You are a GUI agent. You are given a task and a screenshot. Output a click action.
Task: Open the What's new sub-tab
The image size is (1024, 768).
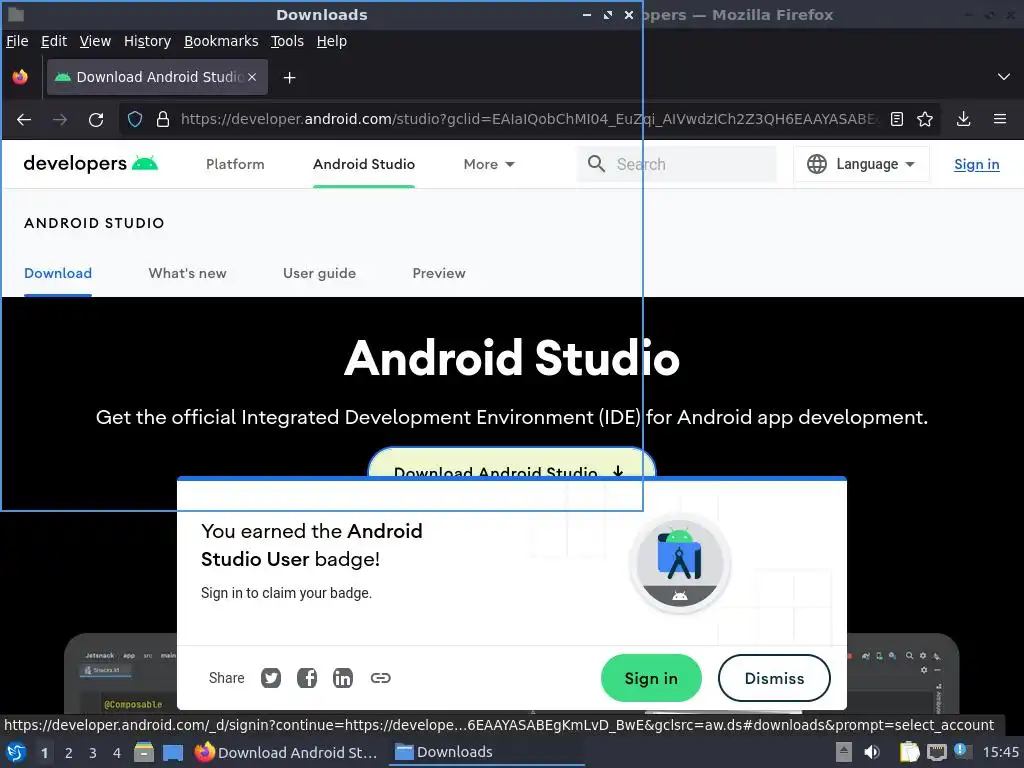[x=187, y=273]
